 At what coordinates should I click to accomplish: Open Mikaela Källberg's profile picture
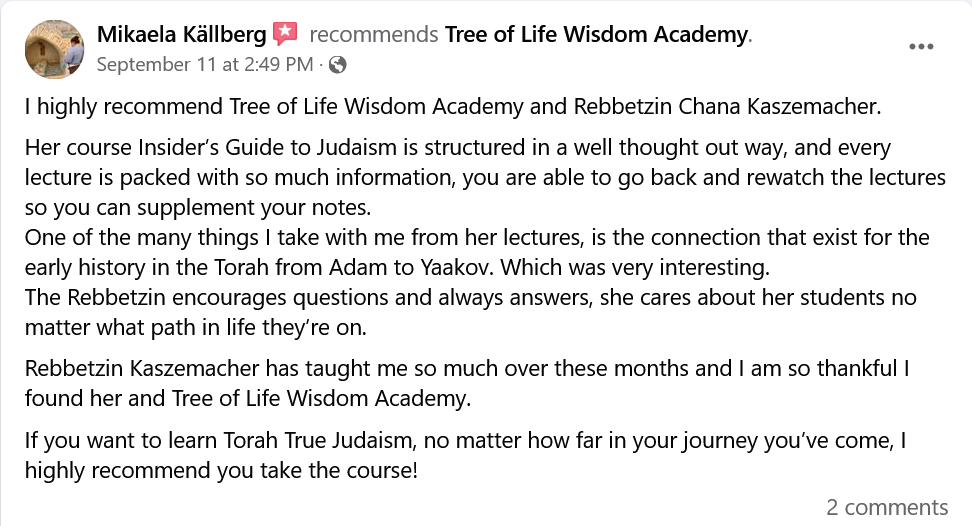click(55, 49)
